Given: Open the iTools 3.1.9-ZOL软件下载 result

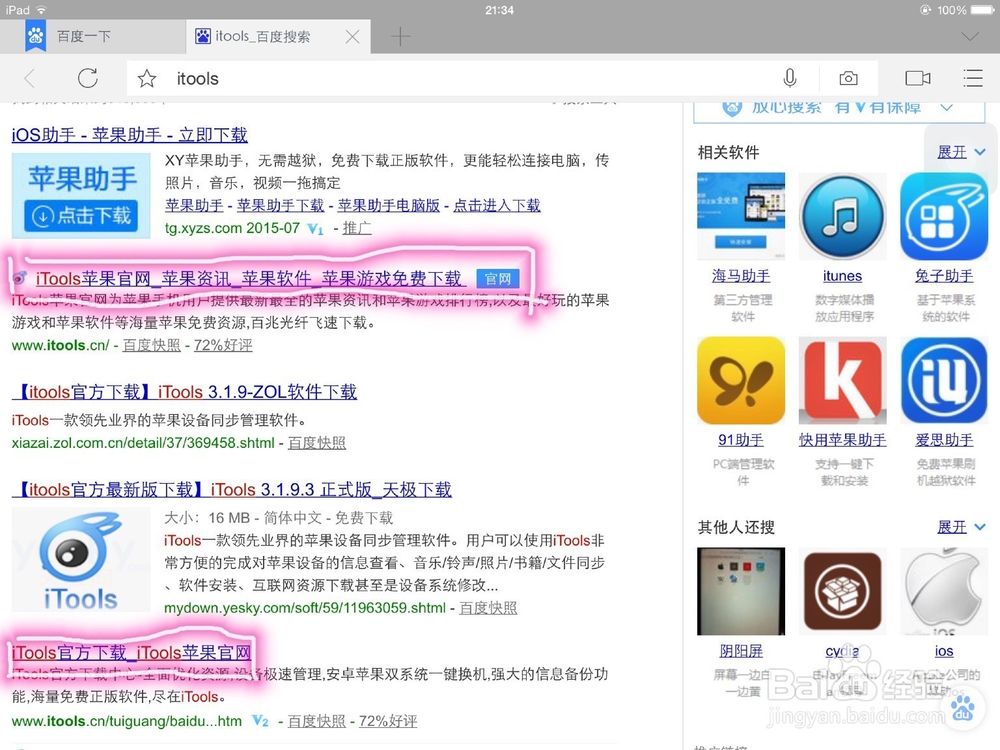Looking at the screenshot, I should (184, 392).
